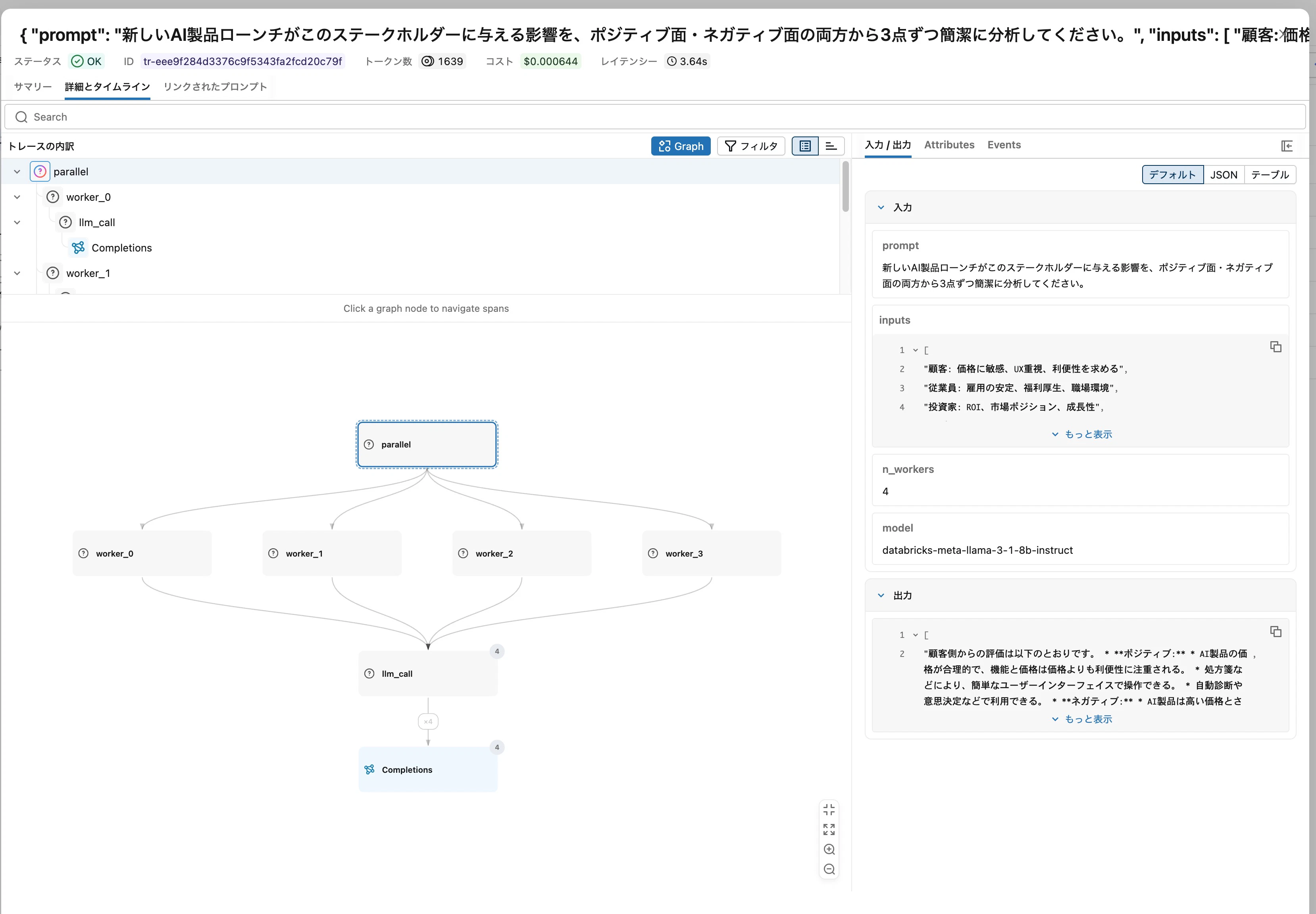Switch to tree list view icon
1316x914 pixels.
pyautogui.click(x=805, y=146)
